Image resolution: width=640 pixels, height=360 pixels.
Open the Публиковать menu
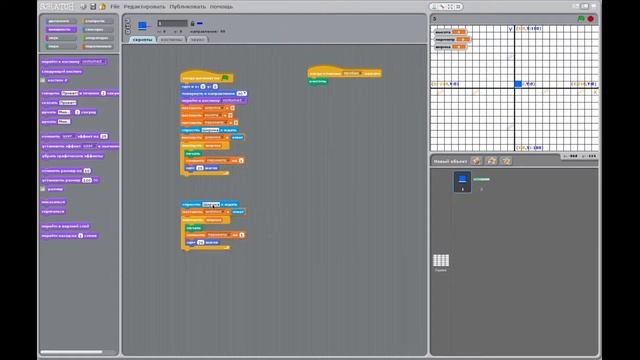point(188,7)
